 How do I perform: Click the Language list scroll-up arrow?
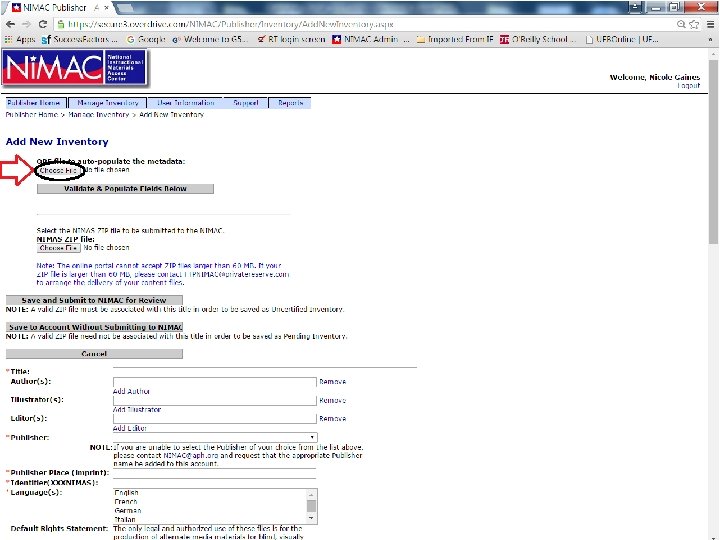(311, 494)
